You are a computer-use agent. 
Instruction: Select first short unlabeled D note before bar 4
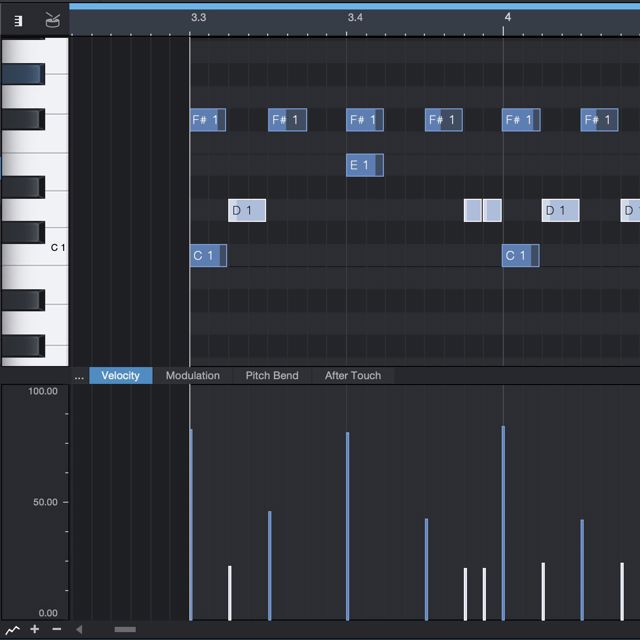(473, 211)
